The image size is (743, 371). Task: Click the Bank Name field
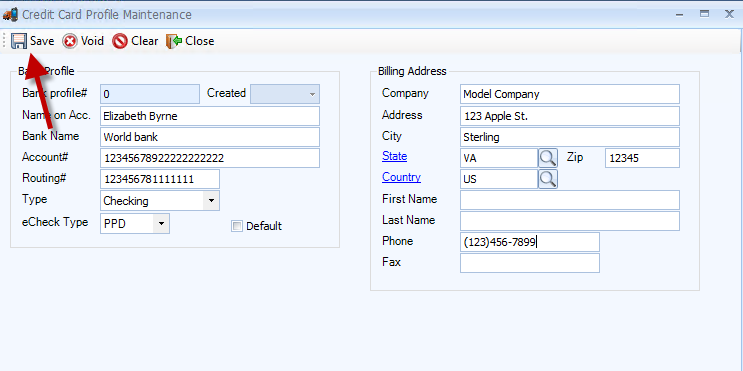[x=210, y=137]
